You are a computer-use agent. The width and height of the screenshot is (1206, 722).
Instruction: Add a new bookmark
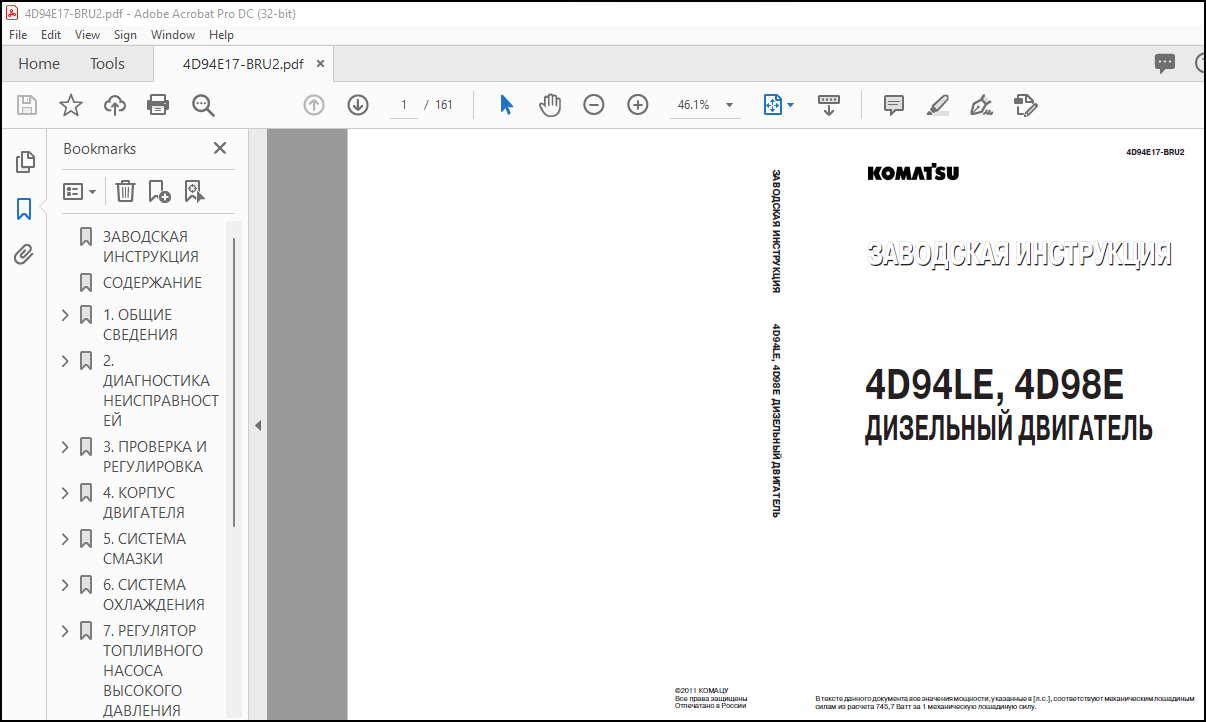160,191
